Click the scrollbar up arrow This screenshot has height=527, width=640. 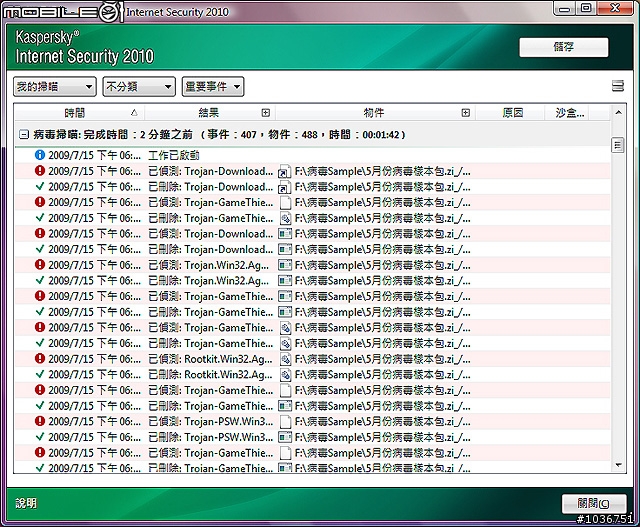(618, 113)
